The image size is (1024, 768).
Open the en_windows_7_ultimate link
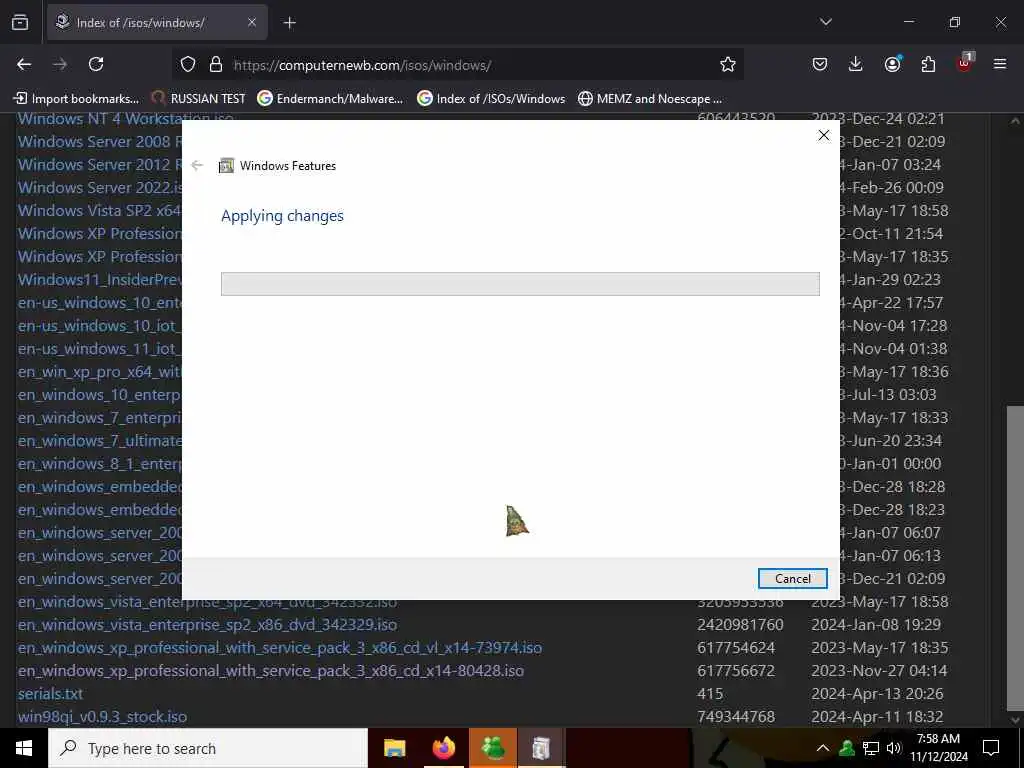click(99, 441)
